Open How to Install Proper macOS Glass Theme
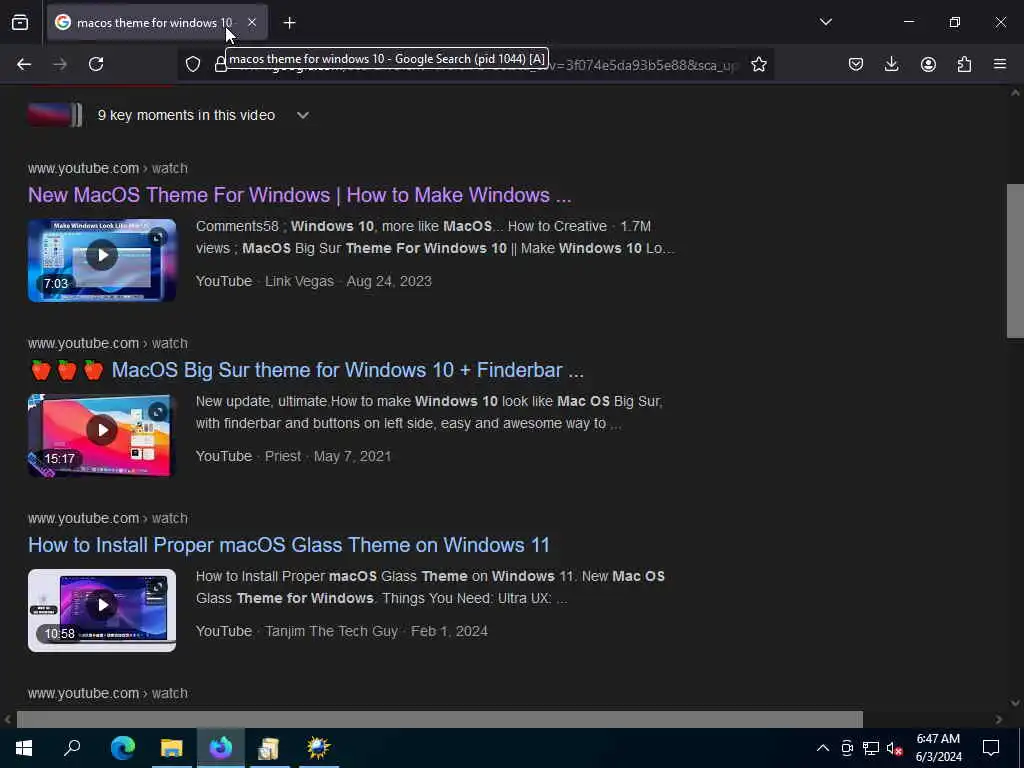 pyautogui.click(x=289, y=545)
